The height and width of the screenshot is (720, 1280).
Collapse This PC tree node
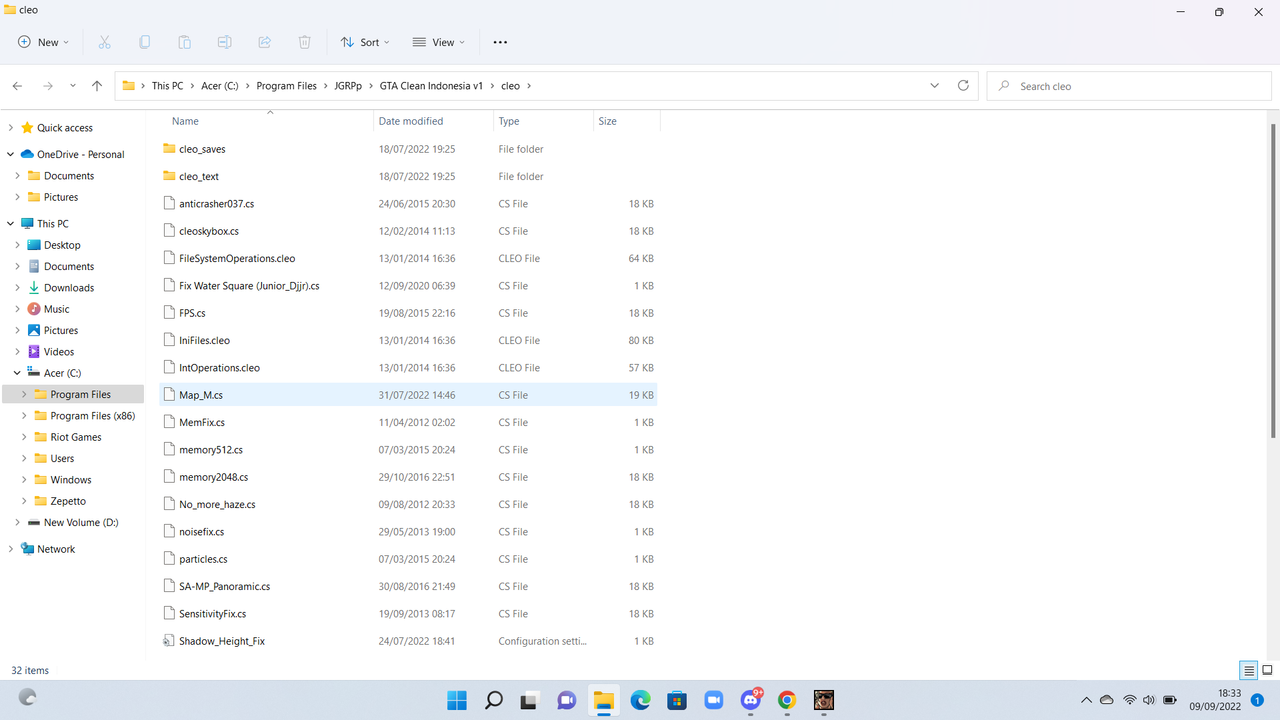[x=11, y=224]
